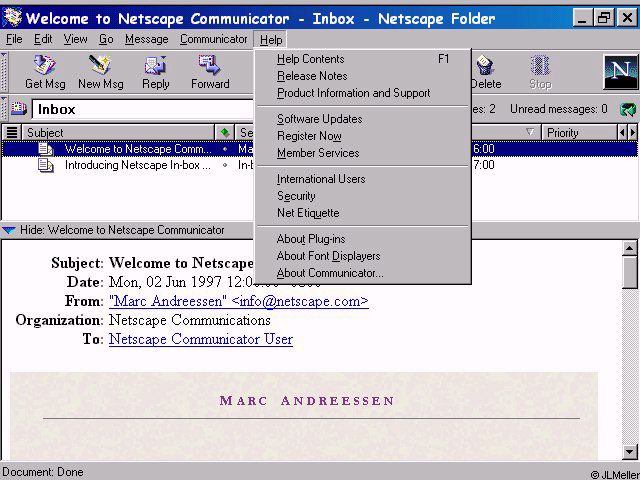The height and width of the screenshot is (480, 640).
Task: Sort by the Subject column header
Action: tap(118, 132)
